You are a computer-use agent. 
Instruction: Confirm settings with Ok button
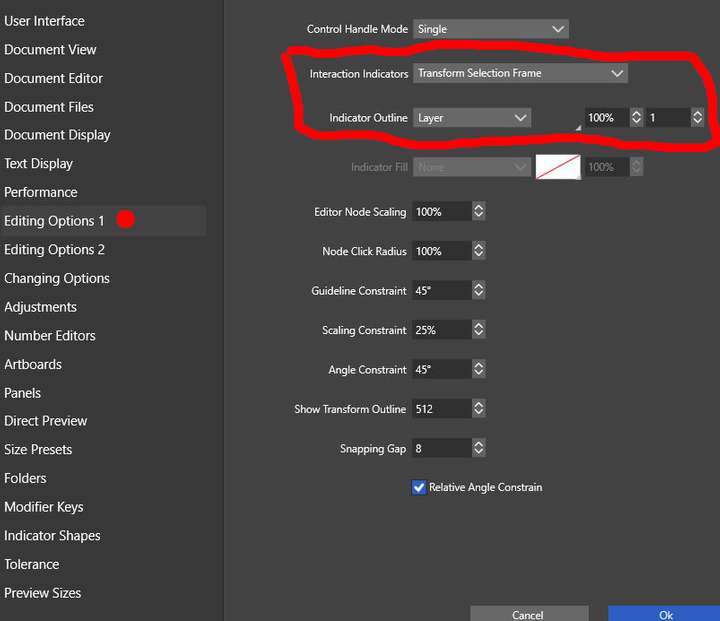664,614
